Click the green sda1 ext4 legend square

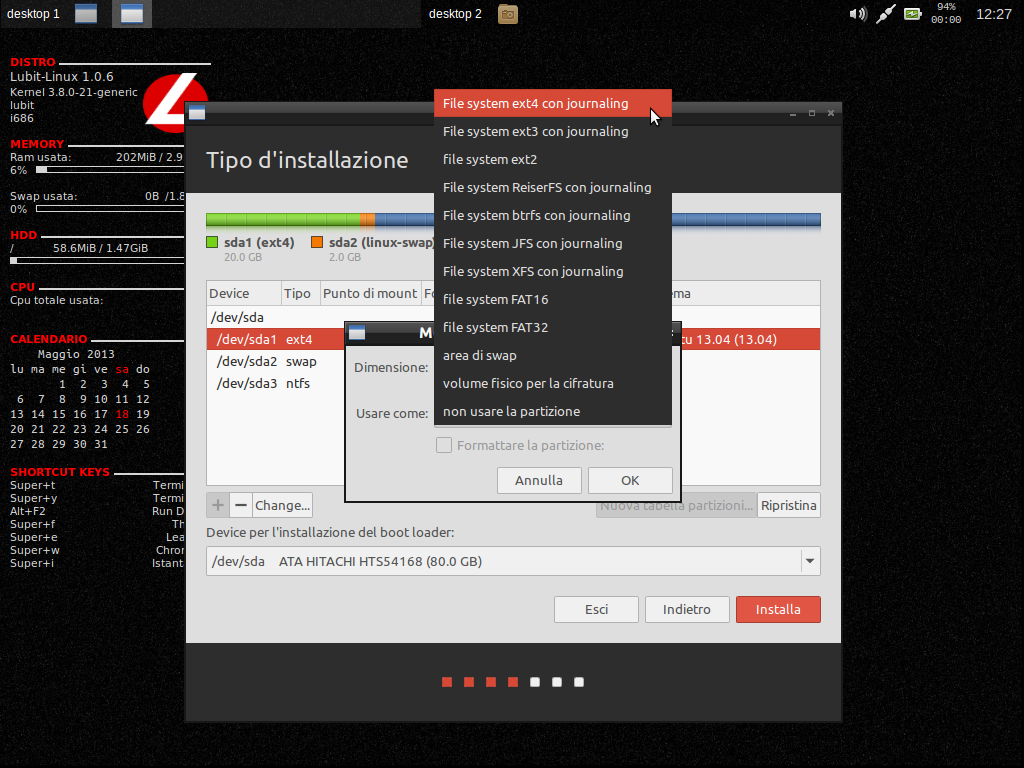pyautogui.click(x=212, y=241)
